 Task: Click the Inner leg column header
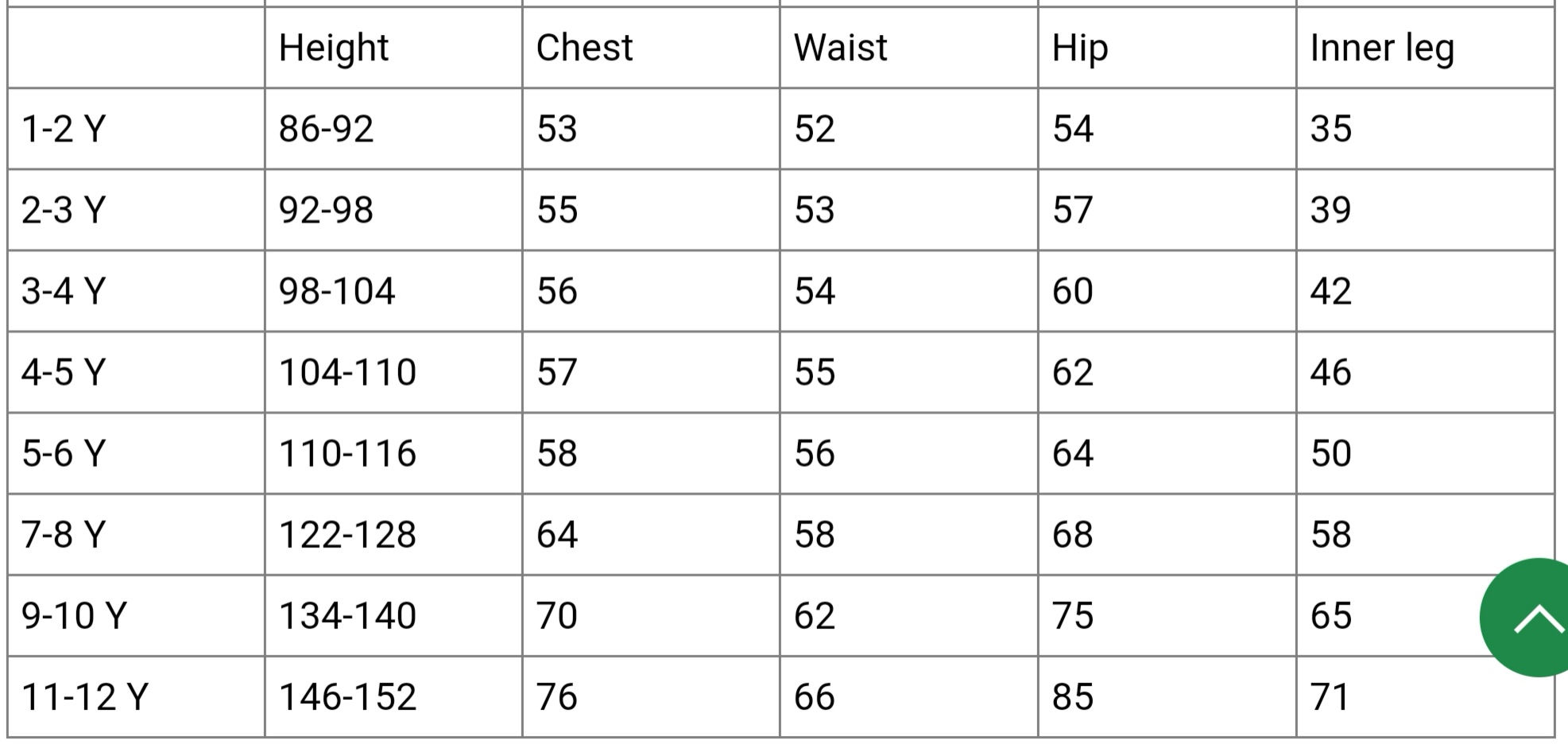pyautogui.click(x=1381, y=48)
